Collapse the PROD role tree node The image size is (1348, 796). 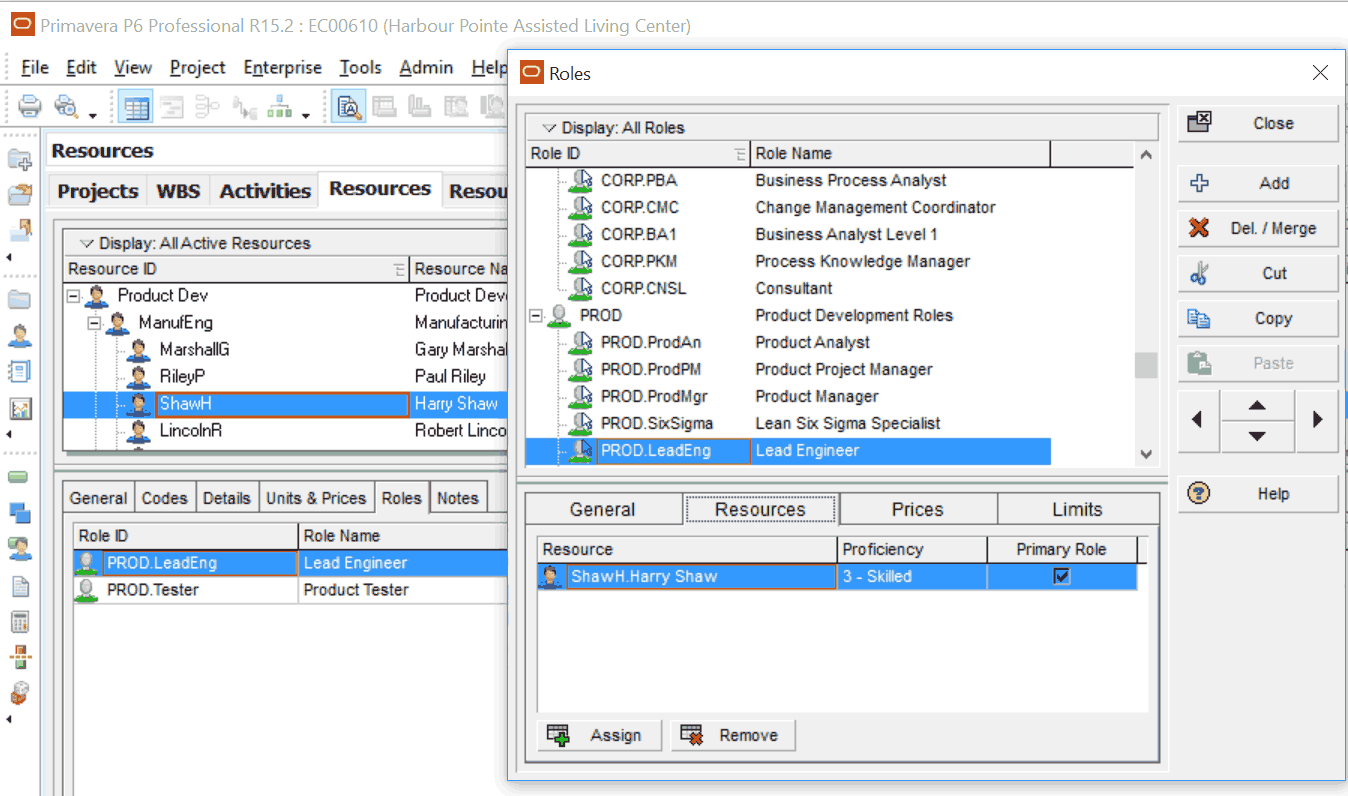[x=536, y=316]
